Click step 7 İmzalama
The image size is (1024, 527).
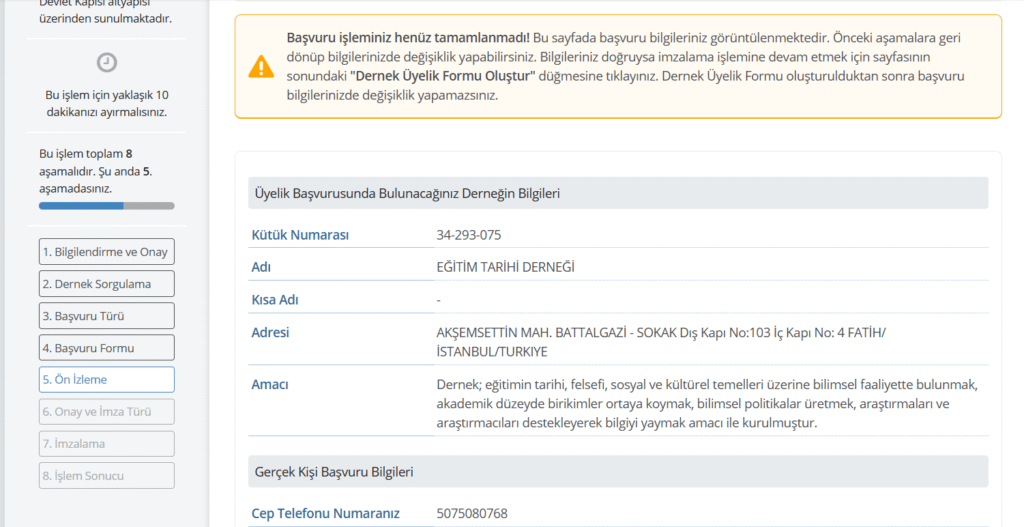click(106, 444)
